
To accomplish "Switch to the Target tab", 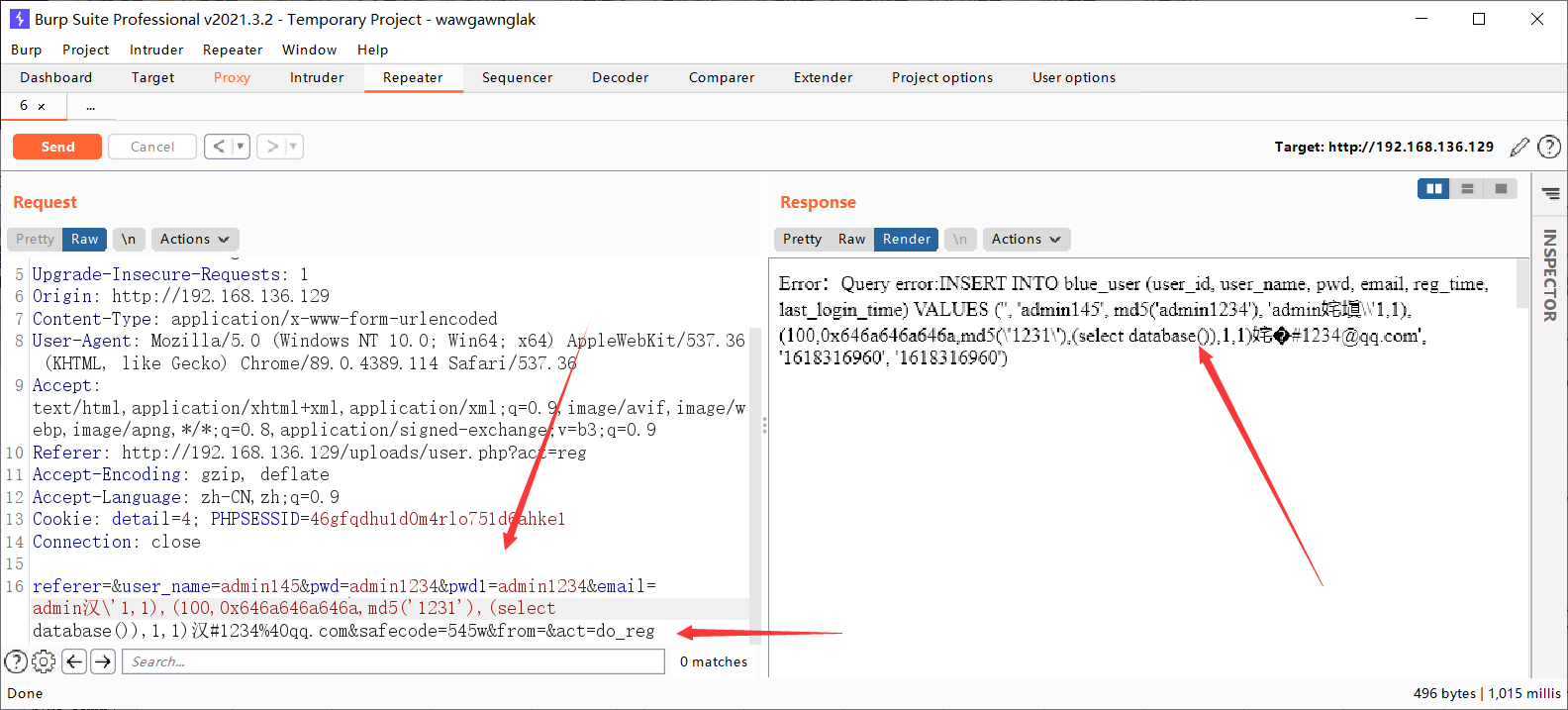I will click(x=152, y=77).
